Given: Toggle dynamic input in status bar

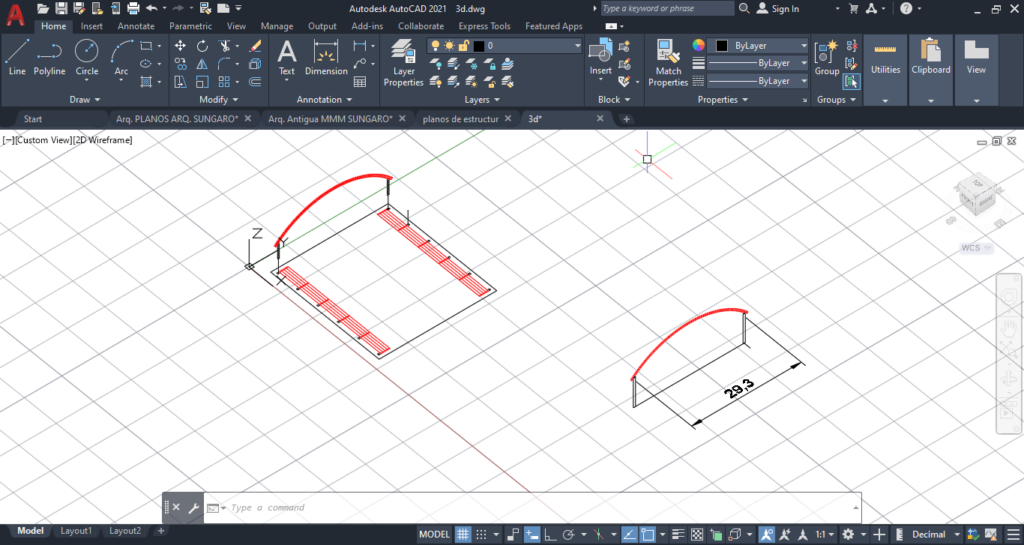Looking at the screenshot, I should click(x=532, y=534).
